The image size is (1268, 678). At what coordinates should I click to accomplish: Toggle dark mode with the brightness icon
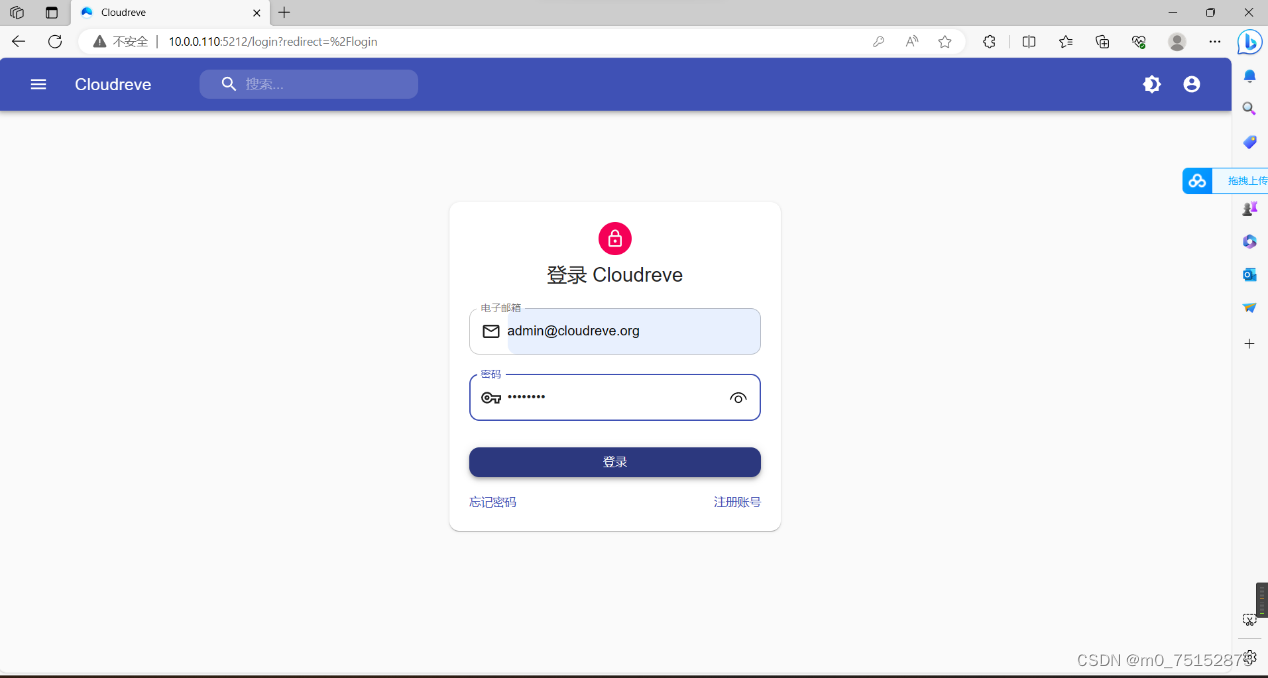1152,84
